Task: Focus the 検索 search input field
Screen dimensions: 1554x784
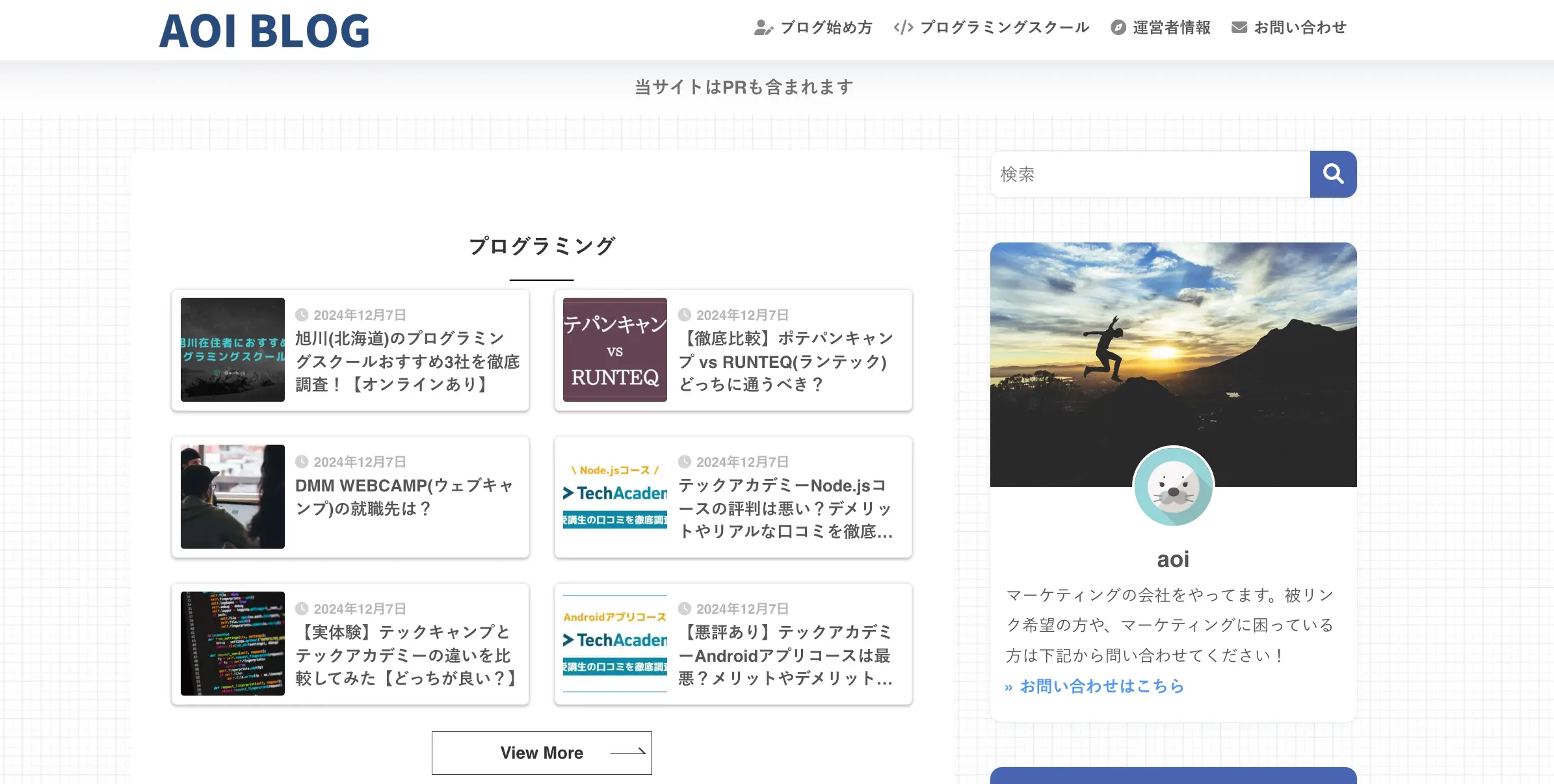Action: pos(1150,174)
